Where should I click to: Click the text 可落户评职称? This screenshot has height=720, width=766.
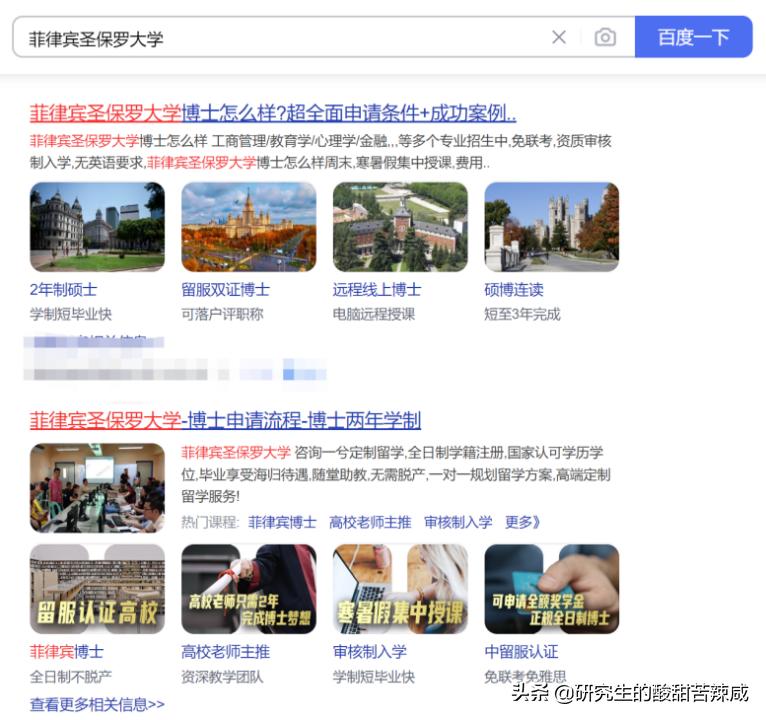click(x=222, y=314)
